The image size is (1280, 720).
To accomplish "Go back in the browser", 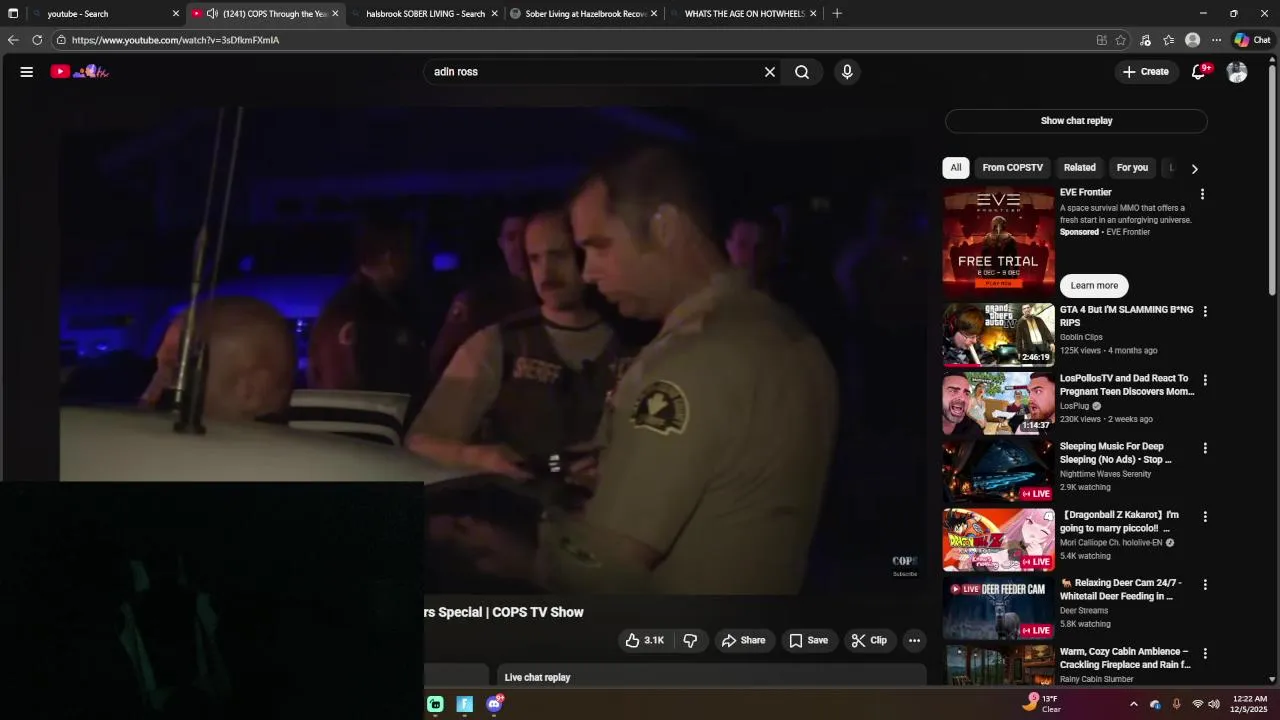I will tap(13, 40).
